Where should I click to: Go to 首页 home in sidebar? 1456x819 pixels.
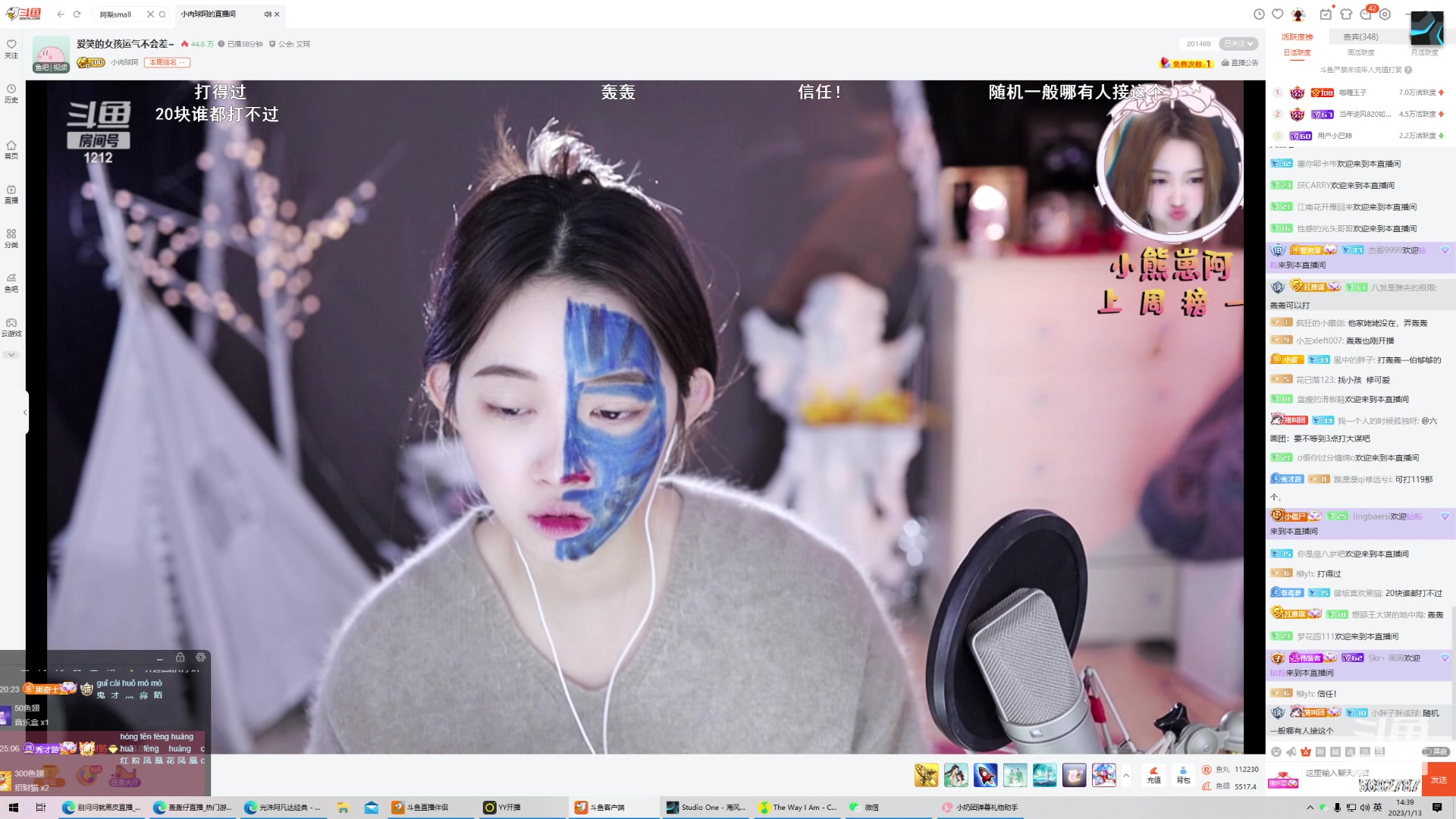click(11, 149)
